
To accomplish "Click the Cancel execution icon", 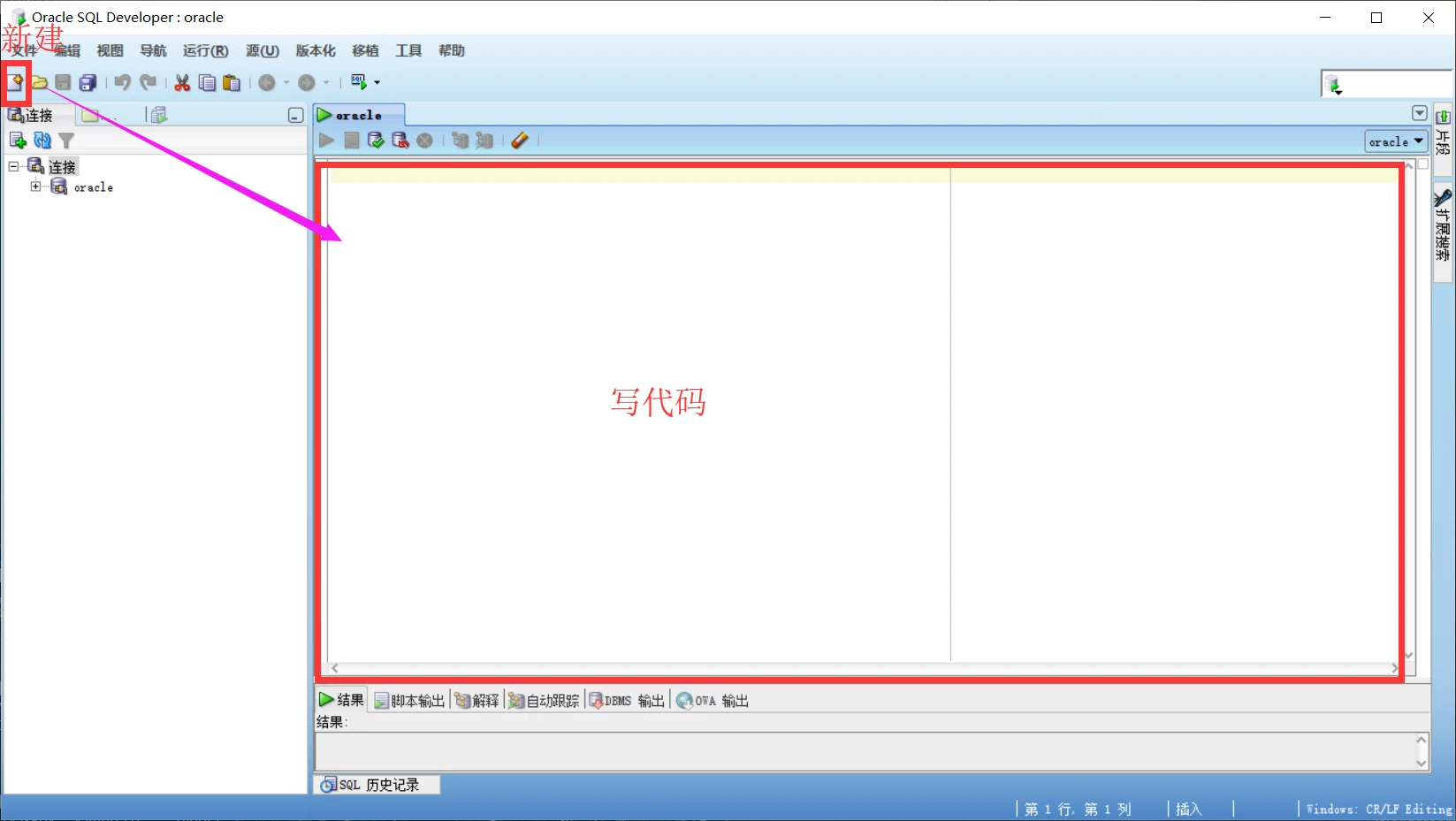I will (x=425, y=140).
